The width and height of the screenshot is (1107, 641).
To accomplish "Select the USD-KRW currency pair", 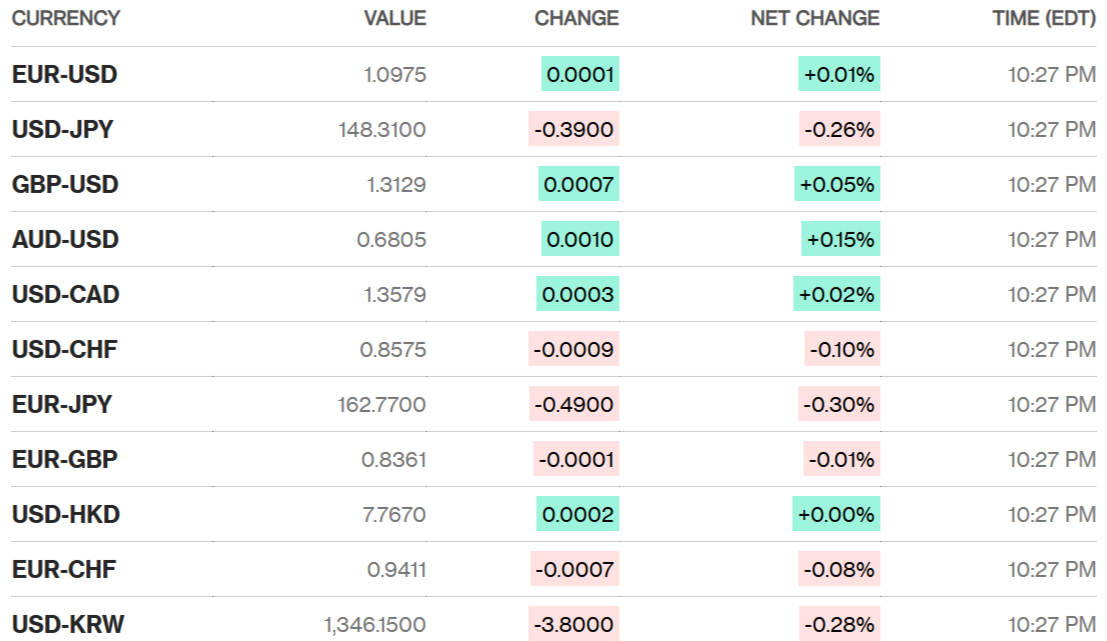I will point(68,625).
